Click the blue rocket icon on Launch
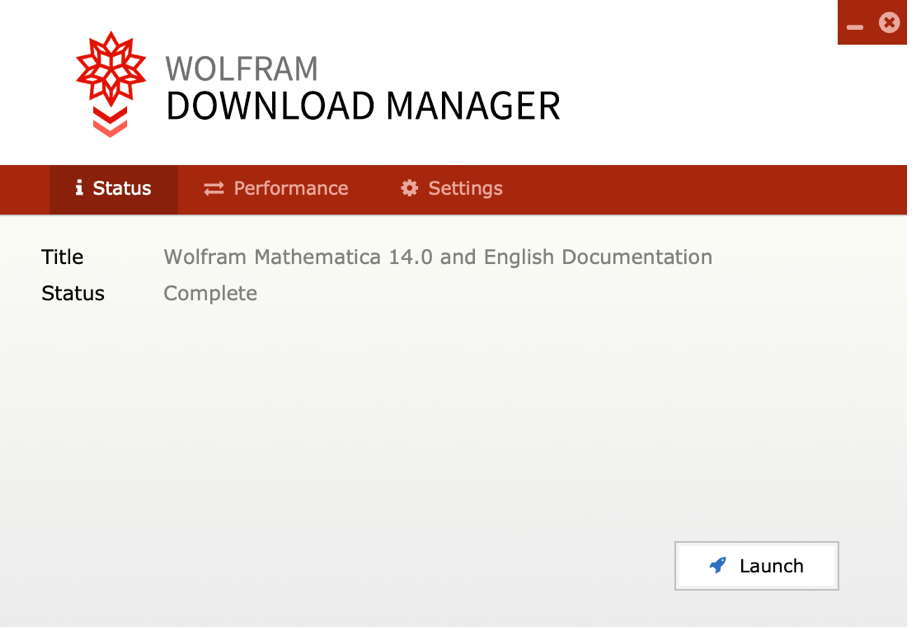The width and height of the screenshot is (923, 629). click(718, 565)
